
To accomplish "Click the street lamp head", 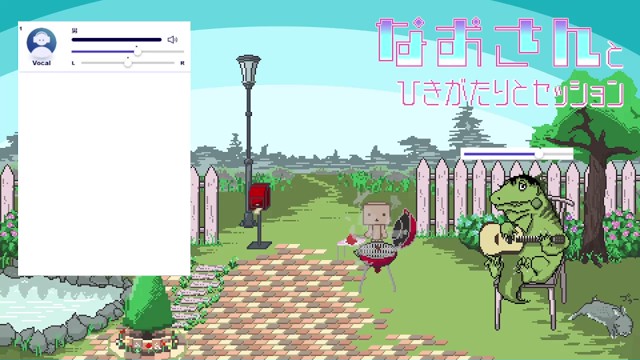I will (x=248, y=69).
